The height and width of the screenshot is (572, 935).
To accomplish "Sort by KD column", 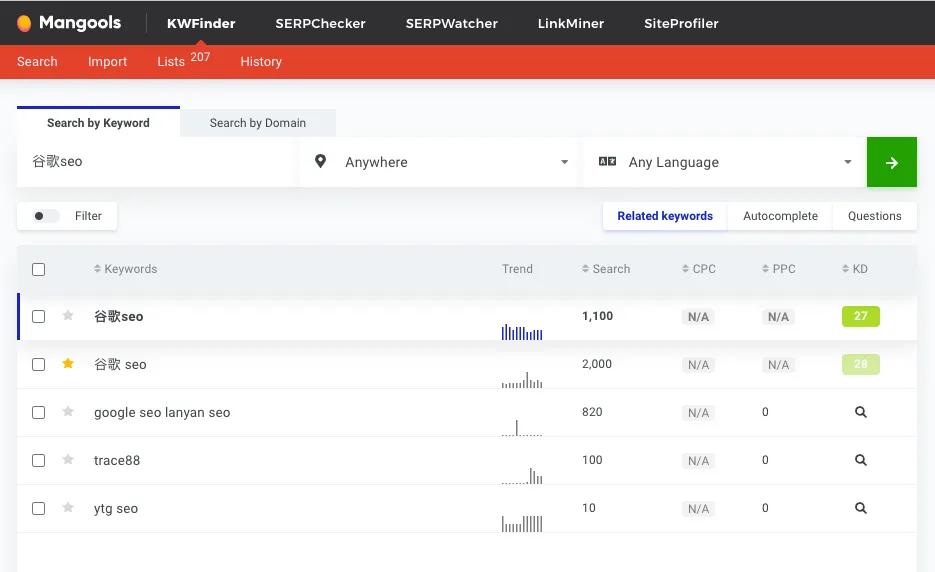I will point(854,269).
